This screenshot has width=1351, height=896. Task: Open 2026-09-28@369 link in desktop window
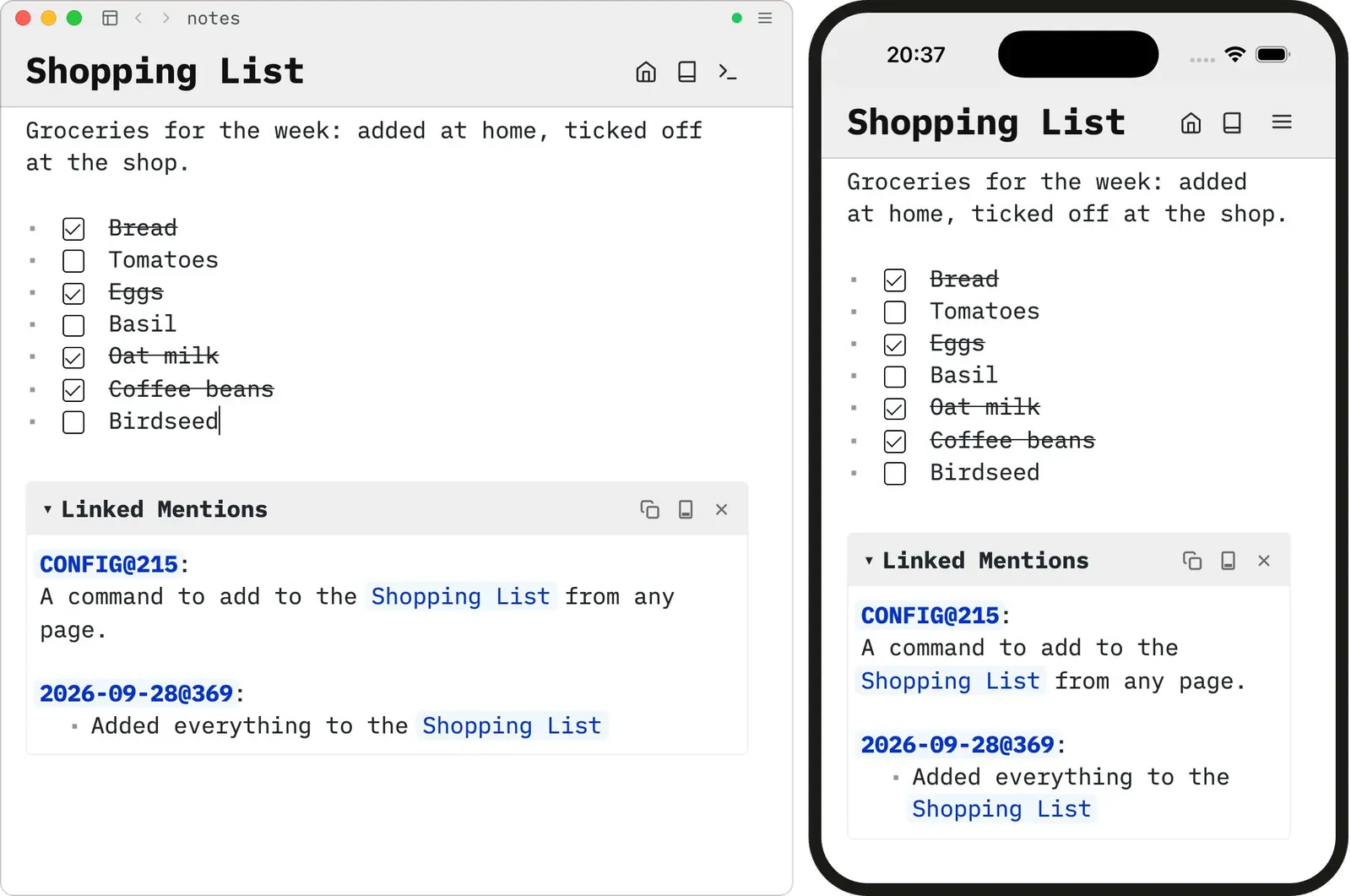[136, 693]
